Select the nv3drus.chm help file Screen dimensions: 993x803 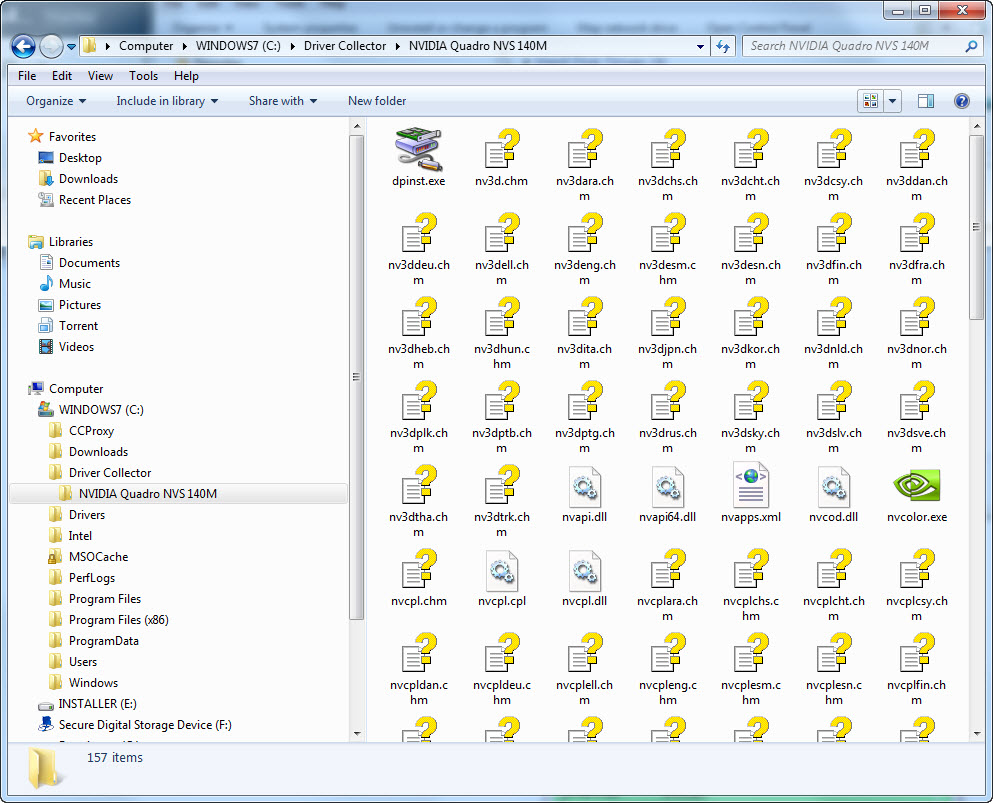pos(667,402)
